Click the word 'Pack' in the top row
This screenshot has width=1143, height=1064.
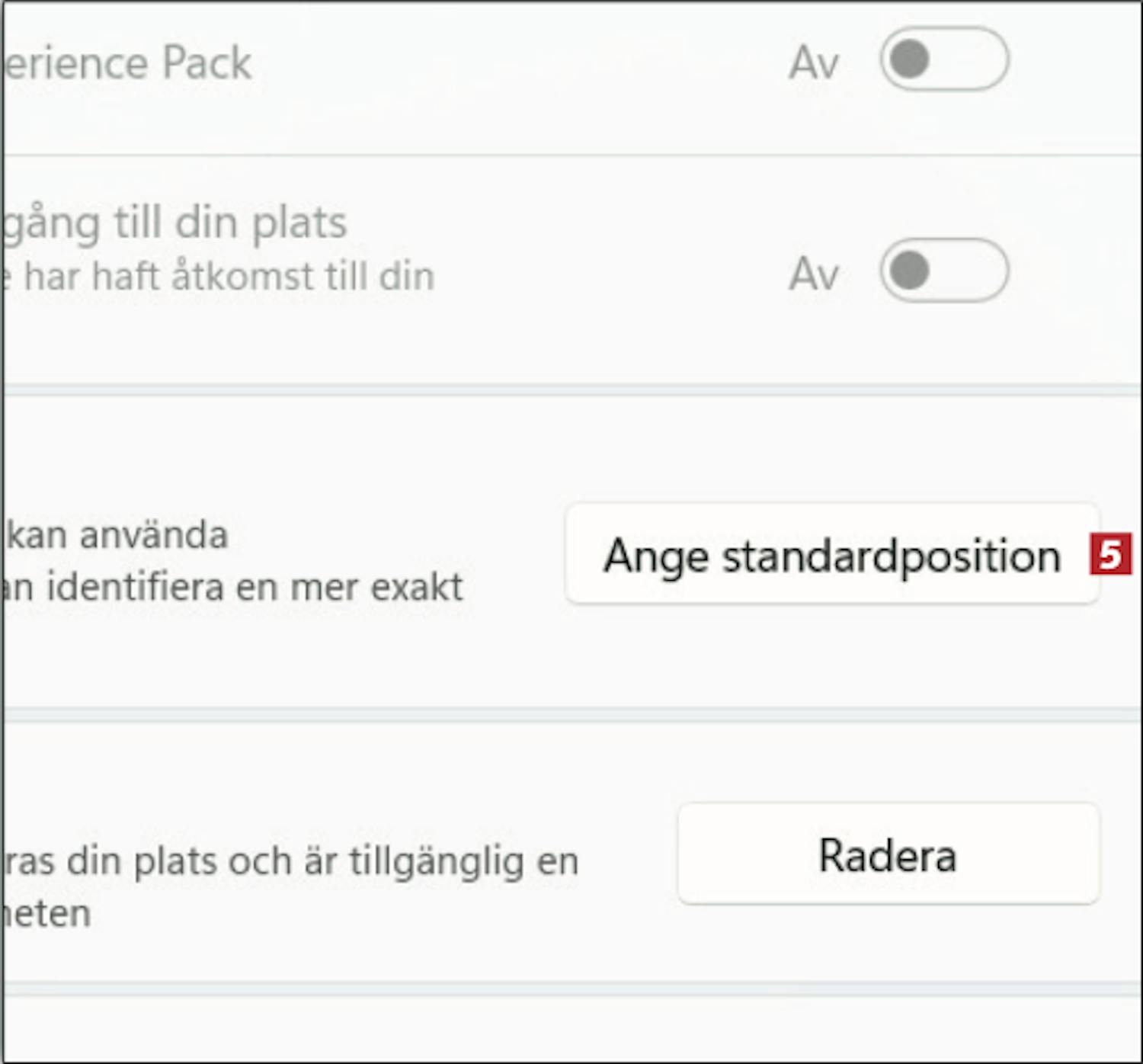[x=207, y=62]
